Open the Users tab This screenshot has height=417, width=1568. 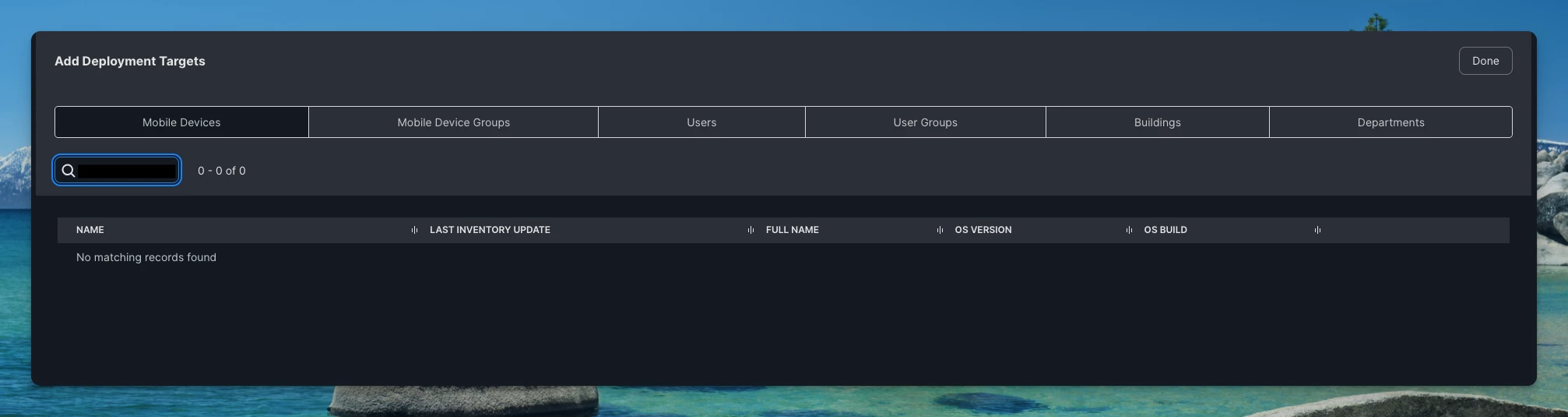[x=701, y=122]
